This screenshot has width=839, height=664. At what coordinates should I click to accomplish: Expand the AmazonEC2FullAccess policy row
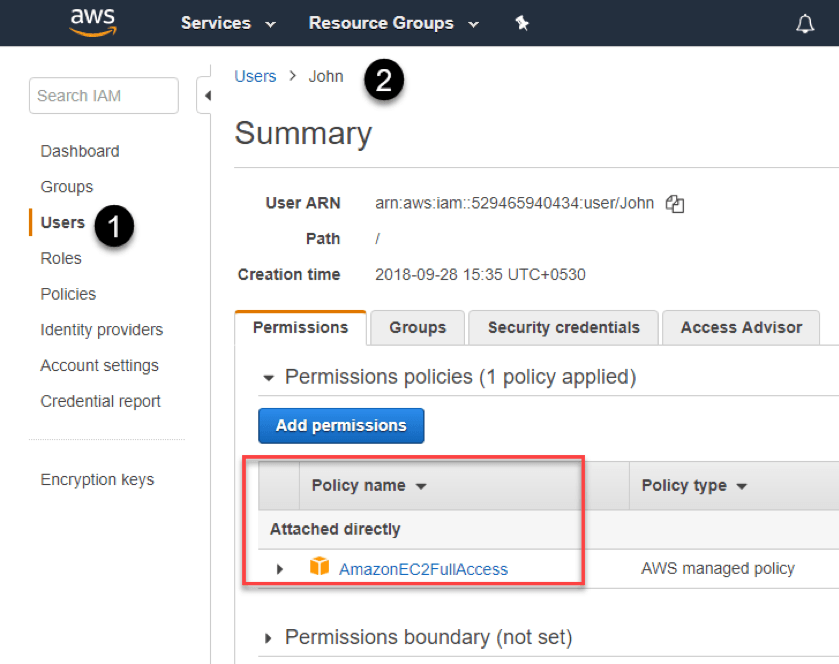pos(280,569)
